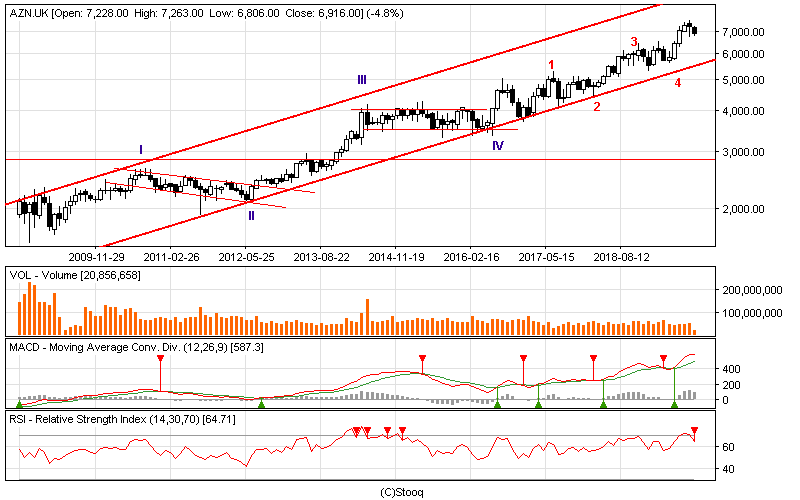Click the red wave 3 label

[634, 41]
